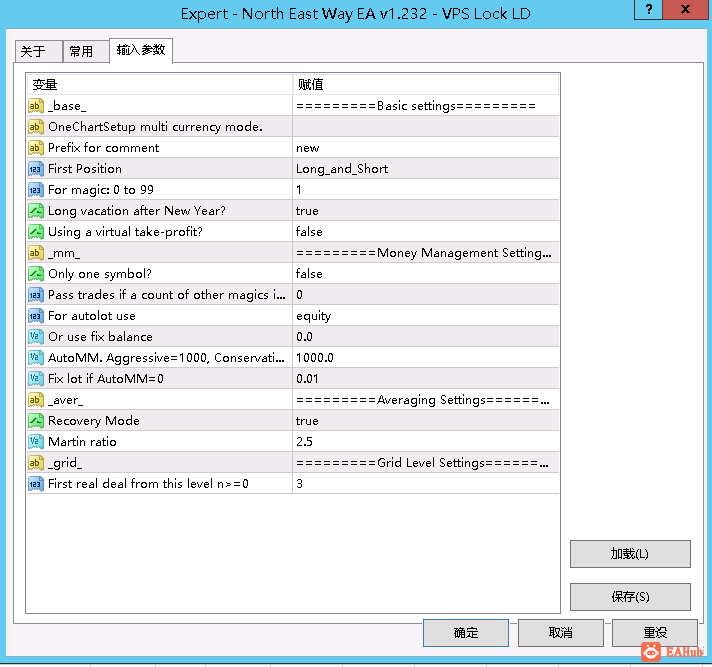Image resolution: width=712 pixels, height=667 pixels.
Task: Confirm with the 确定 button
Action: point(465,632)
